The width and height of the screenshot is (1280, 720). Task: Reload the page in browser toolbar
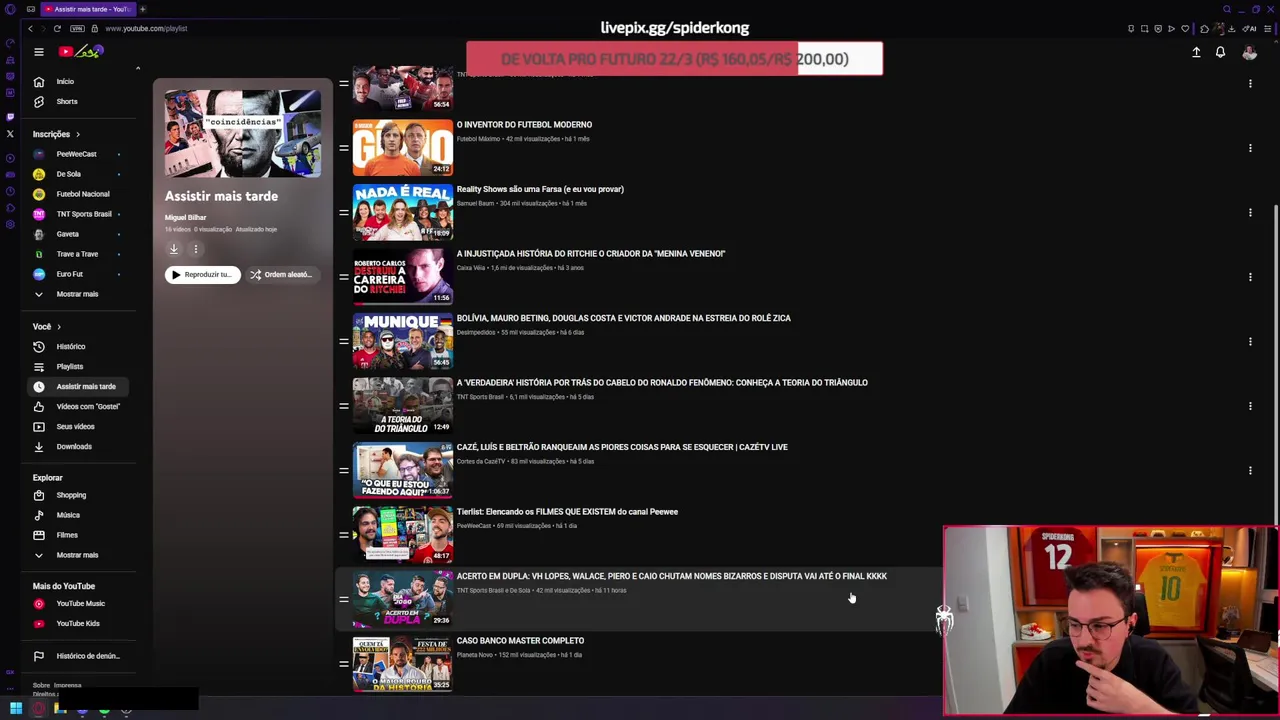[x=57, y=28]
